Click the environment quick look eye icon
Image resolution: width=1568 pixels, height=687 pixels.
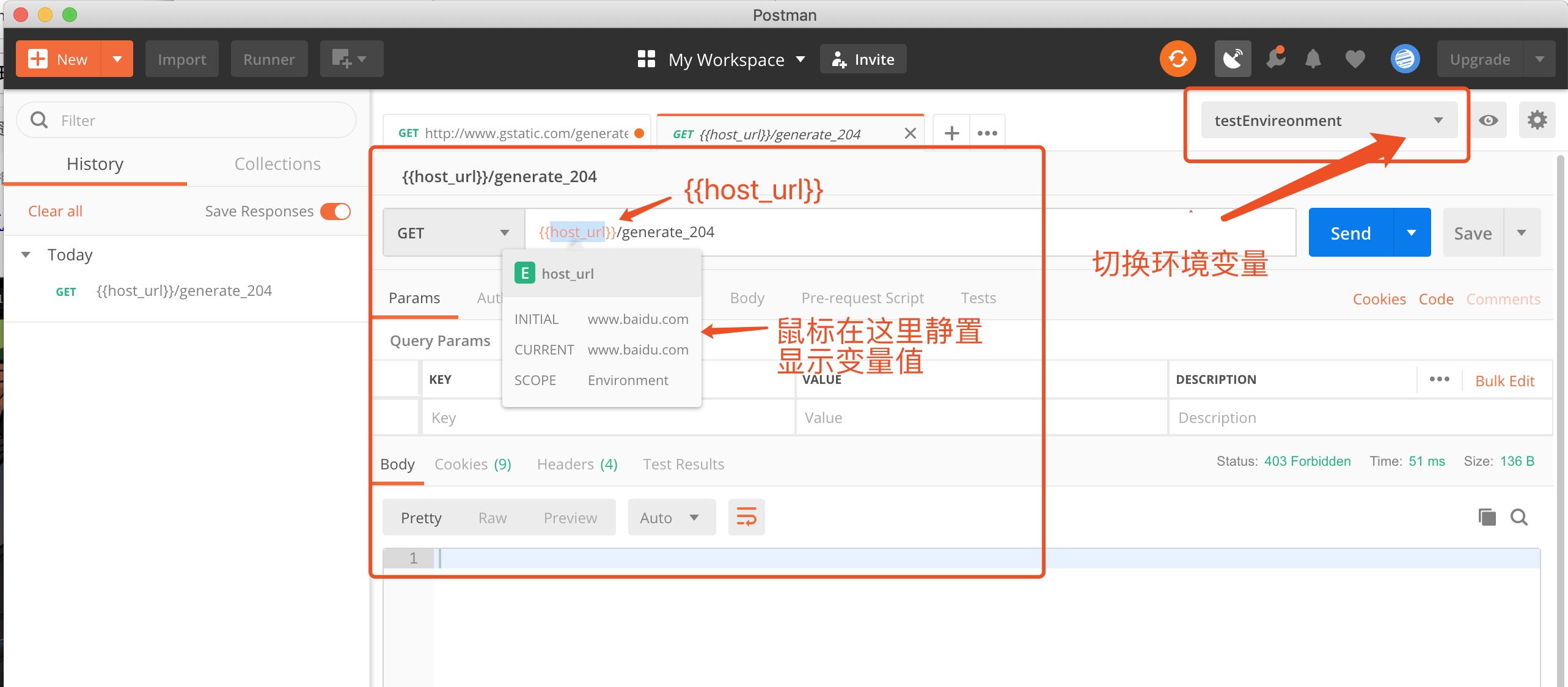point(1488,120)
